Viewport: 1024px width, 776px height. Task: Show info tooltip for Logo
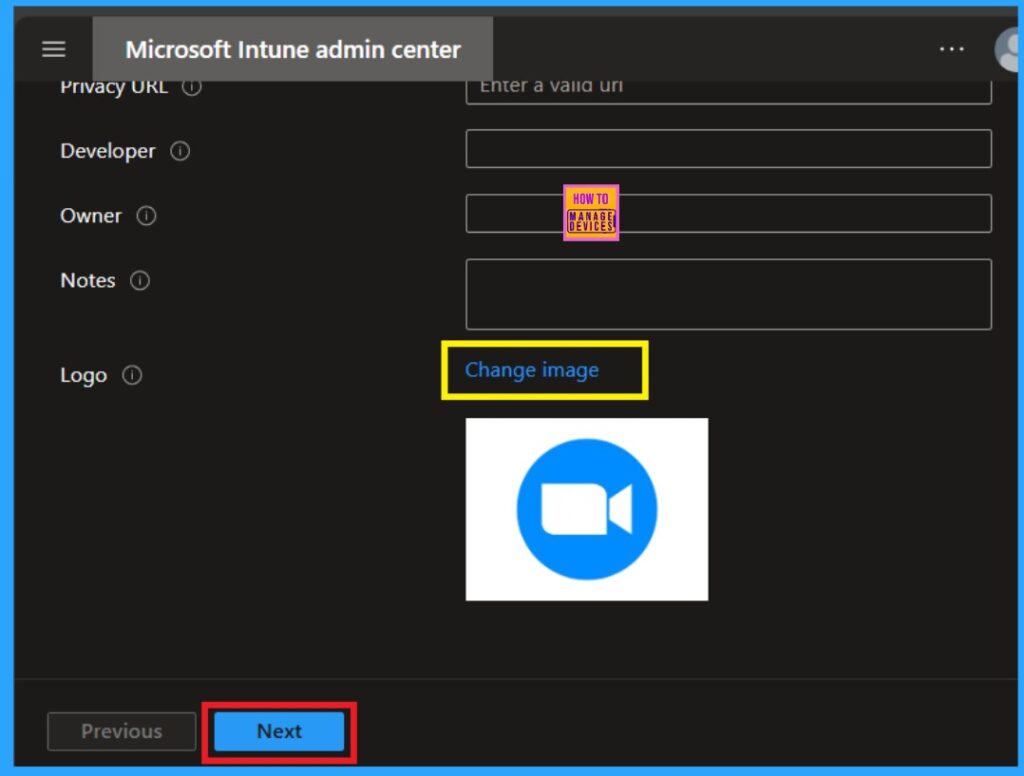132,375
